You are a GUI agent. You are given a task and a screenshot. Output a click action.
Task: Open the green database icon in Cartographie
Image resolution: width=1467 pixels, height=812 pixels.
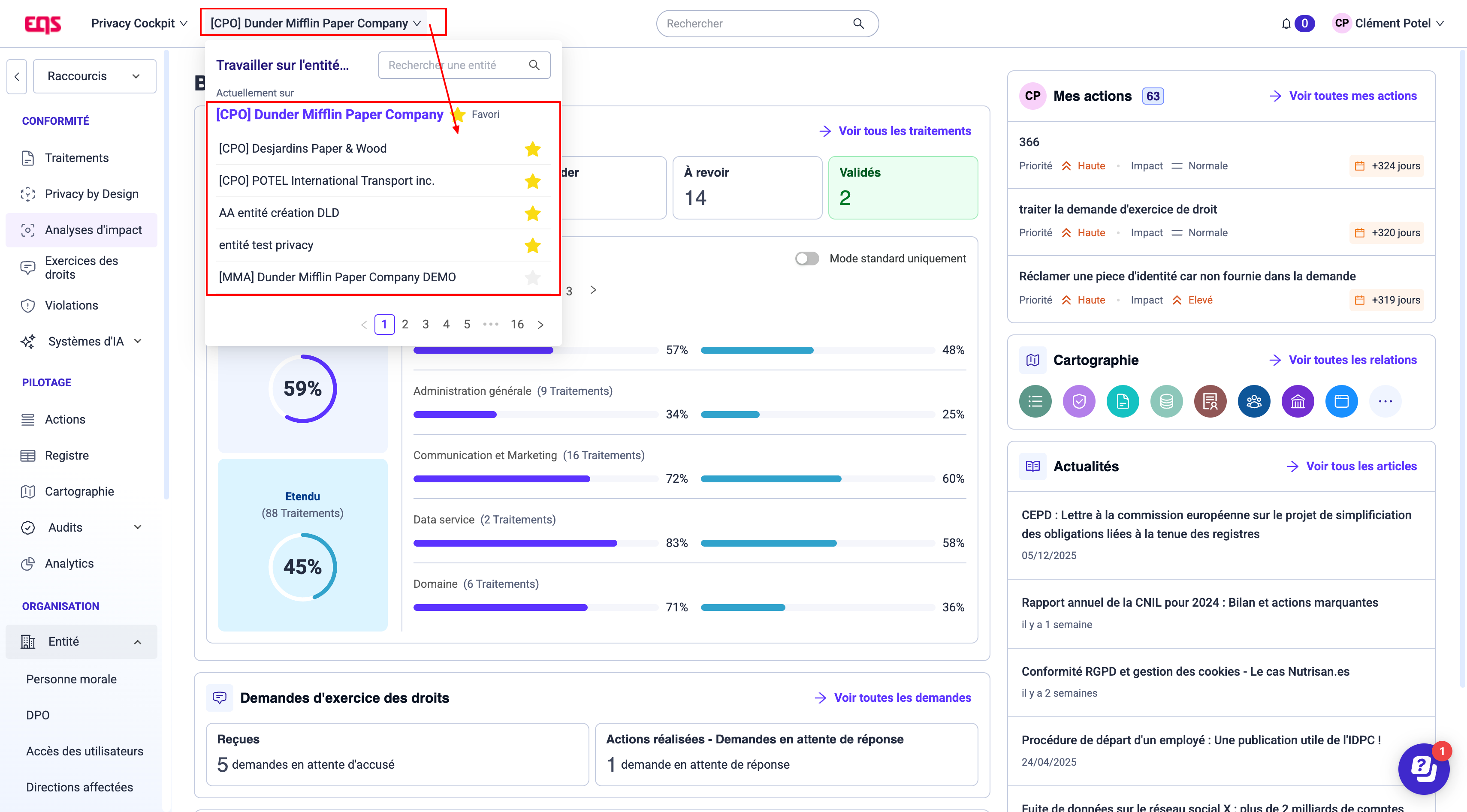pos(1166,401)
